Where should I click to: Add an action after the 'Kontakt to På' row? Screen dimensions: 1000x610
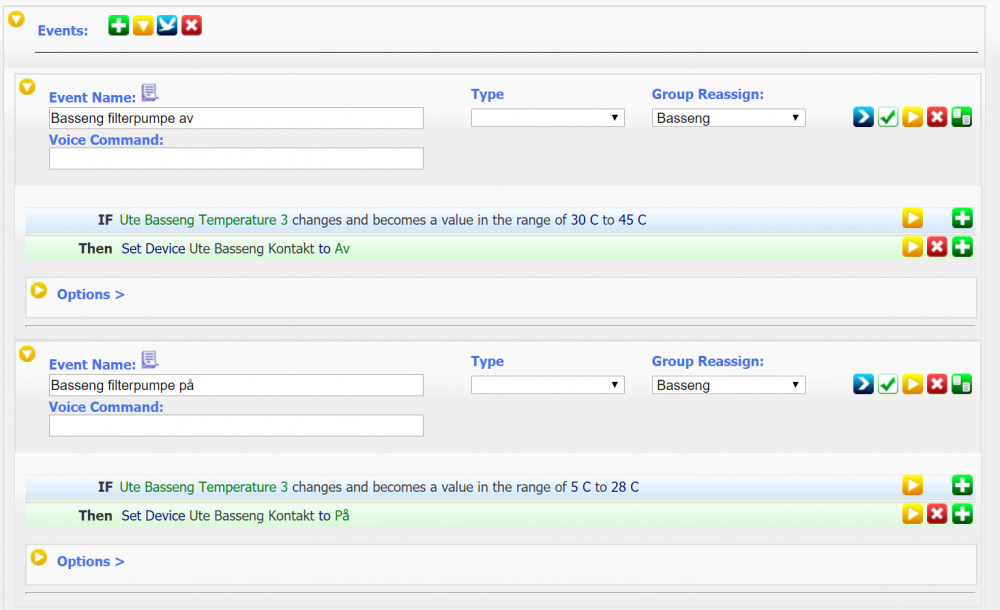pyautogui.click(x=962, y=514)
